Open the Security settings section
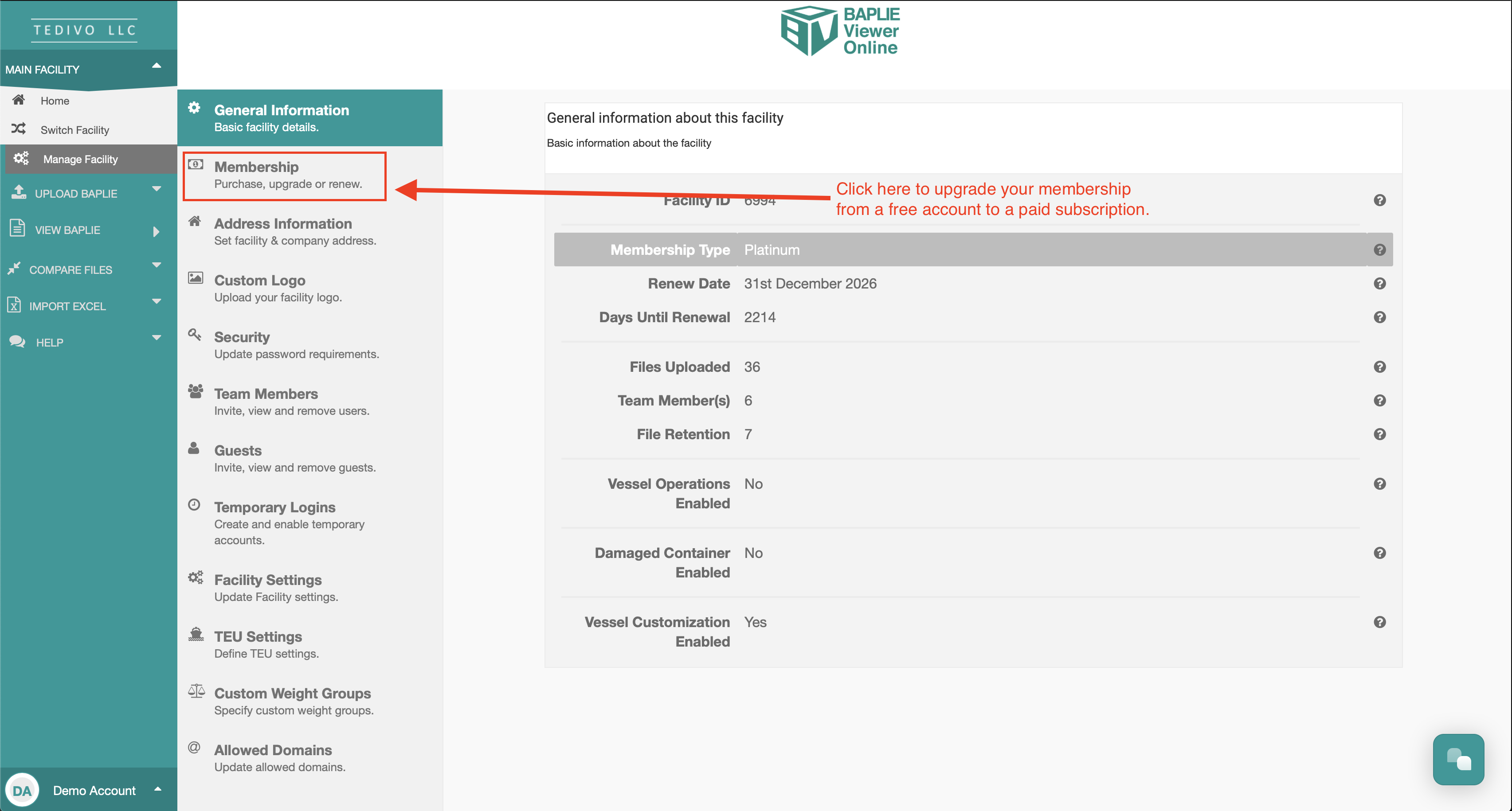Image resolution: width=1512 pixels, height=811 pixels. click(296, 345)
